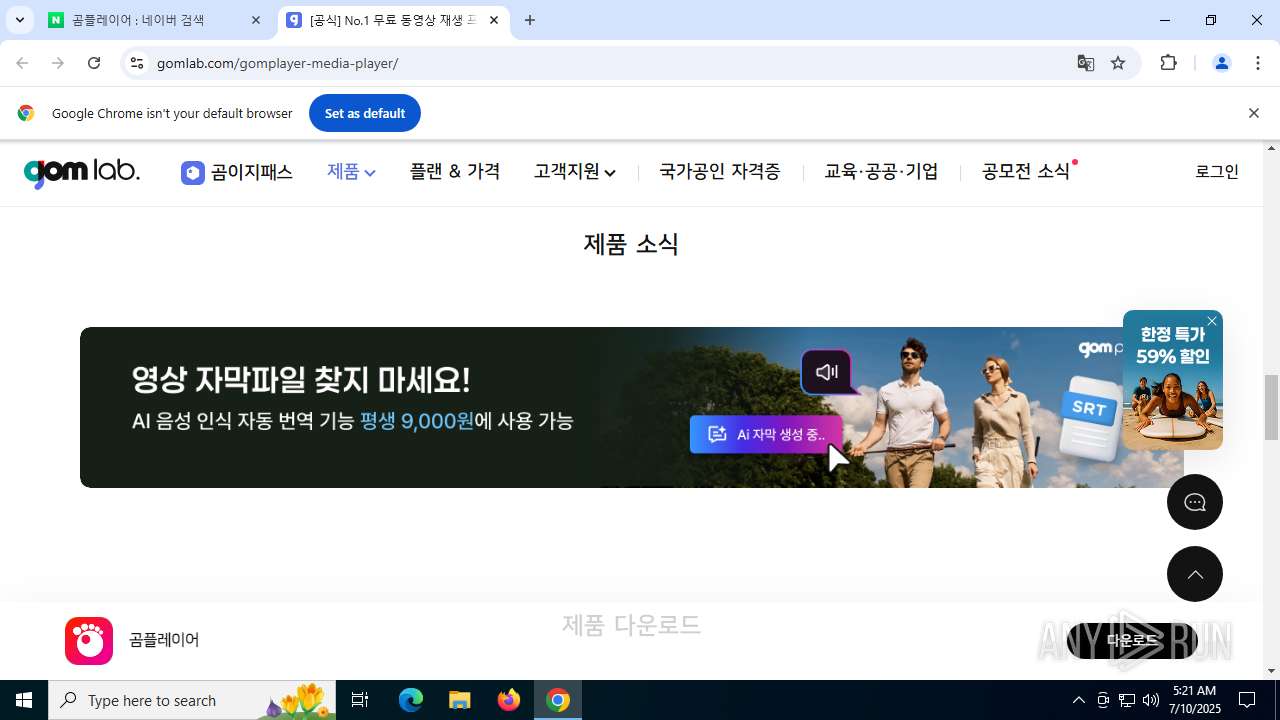Launch Firefox from taskbar
The width and height of the screenshot is (1280, 720).
pos(509,700)
